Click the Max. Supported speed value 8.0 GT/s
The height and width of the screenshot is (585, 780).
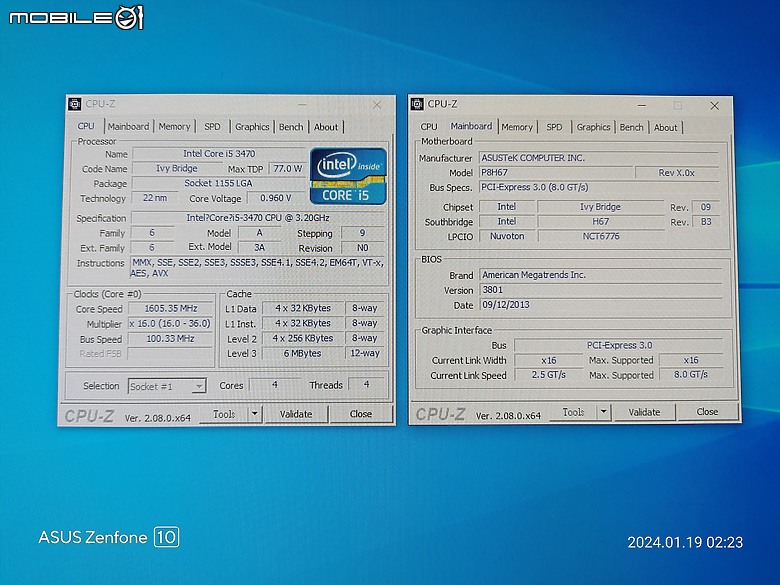pyautogui.click(x=691, y=375)
